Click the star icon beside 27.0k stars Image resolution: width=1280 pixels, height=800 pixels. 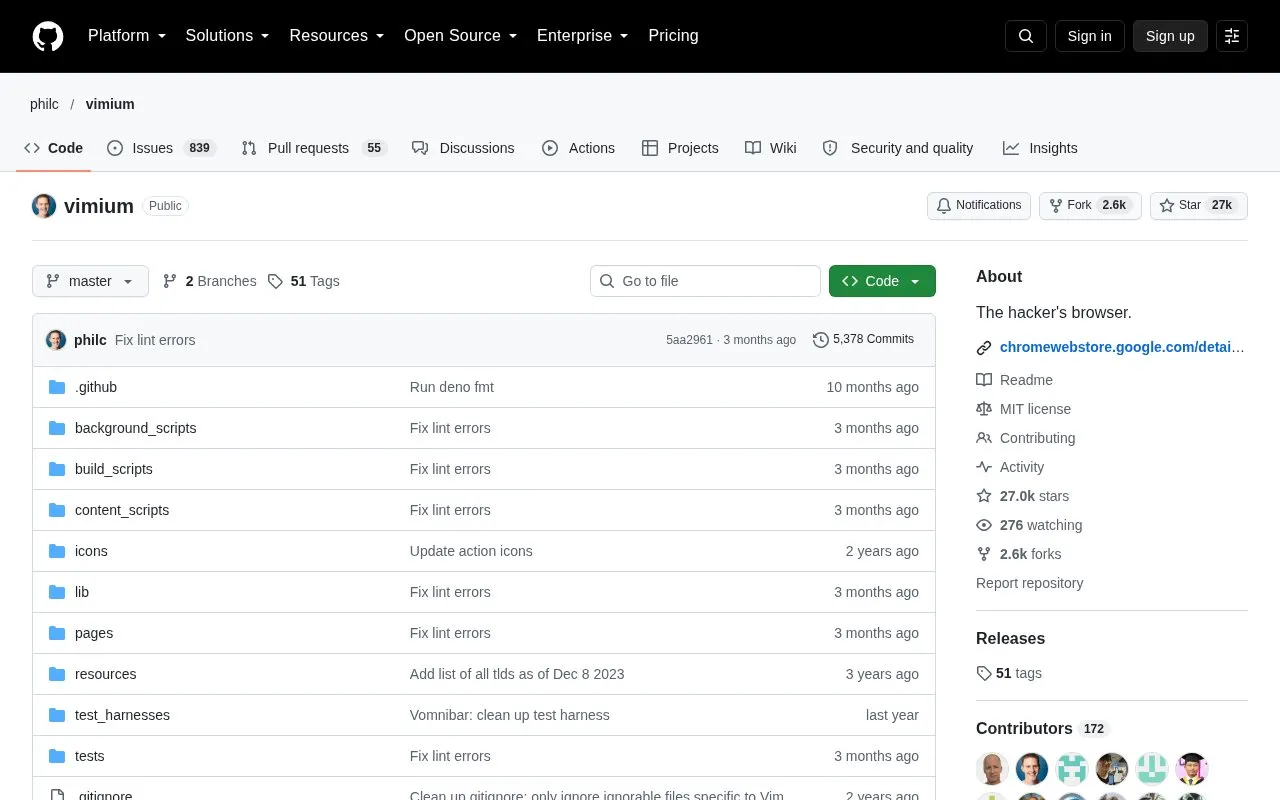tap(984, 496)
